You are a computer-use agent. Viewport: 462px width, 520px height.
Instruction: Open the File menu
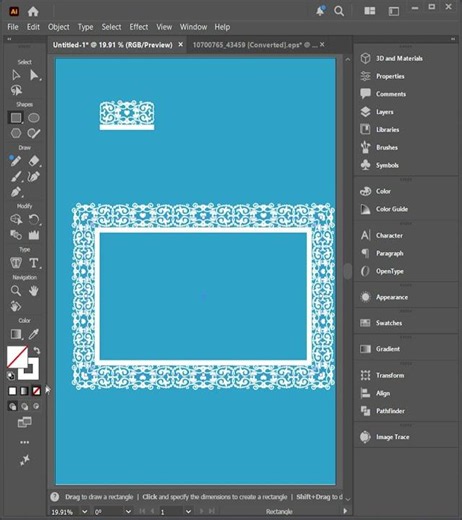[13, 27]
